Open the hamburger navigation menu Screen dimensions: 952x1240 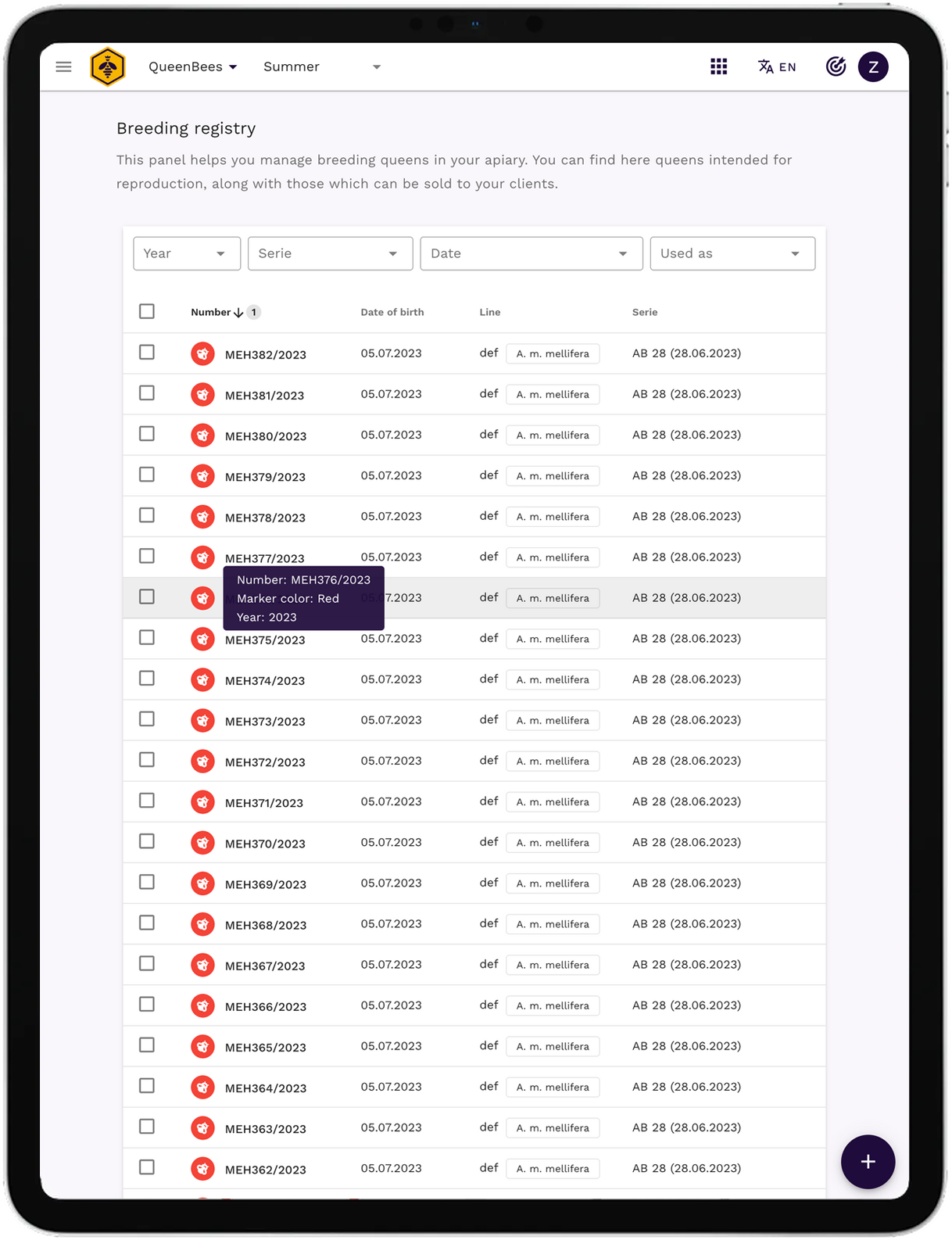click(x=64, y=67)
